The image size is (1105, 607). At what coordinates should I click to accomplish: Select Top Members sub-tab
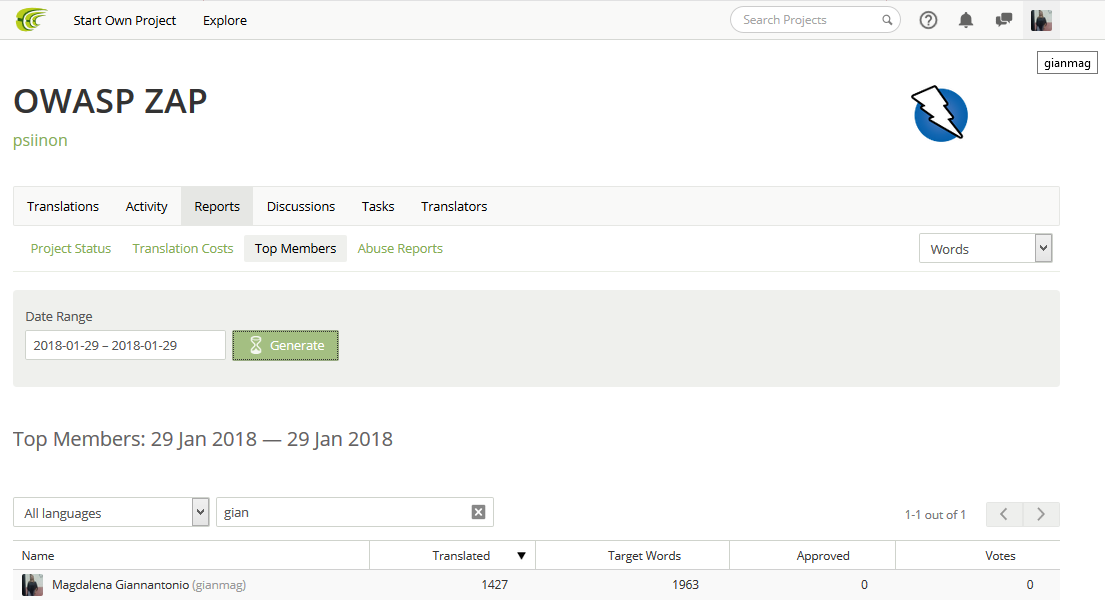pyautogui.click(x=295, y=249)
